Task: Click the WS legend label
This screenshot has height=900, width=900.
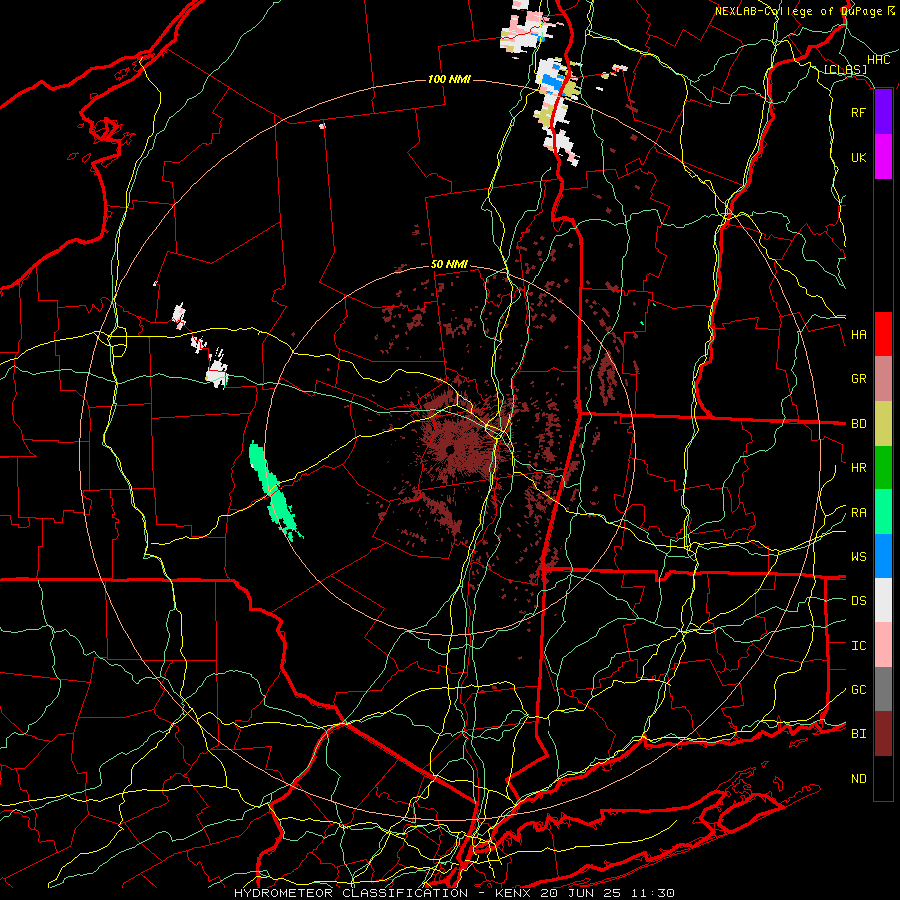Action: pos(858,557)
